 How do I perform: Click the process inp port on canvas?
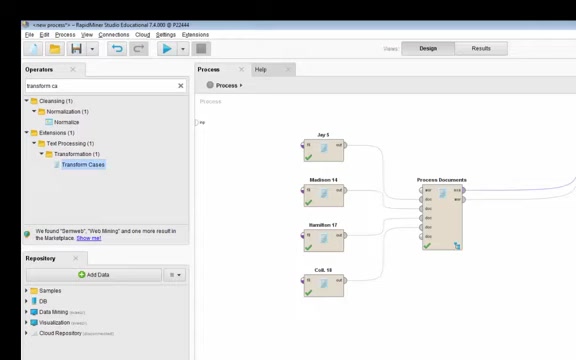tap(197, 123)
